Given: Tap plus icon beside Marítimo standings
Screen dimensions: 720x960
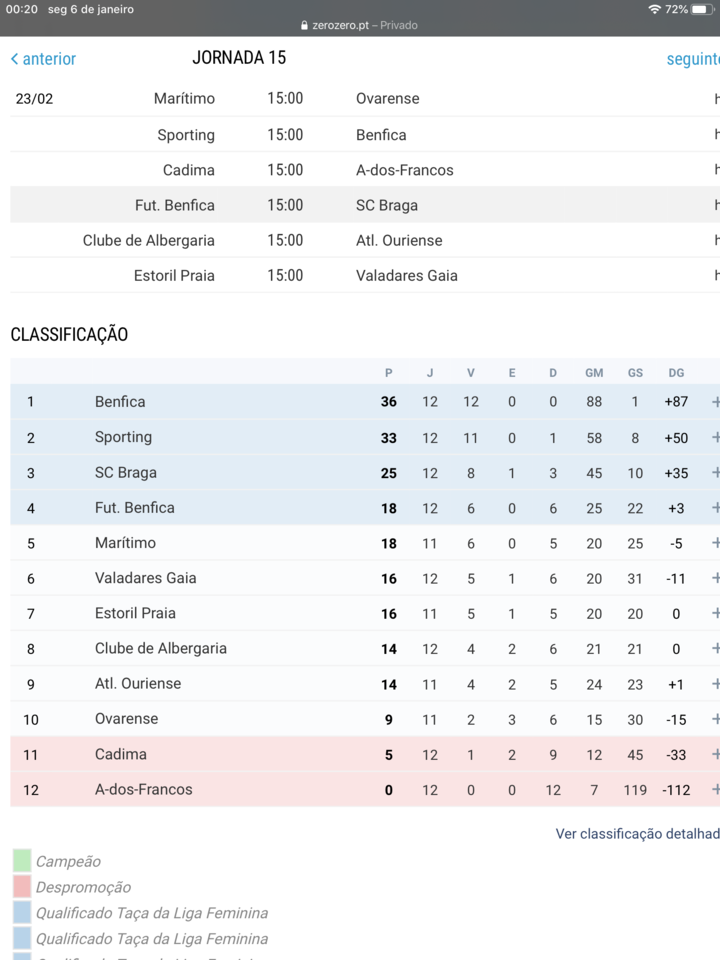Looking at the screenshot, I should click(715, 543).
